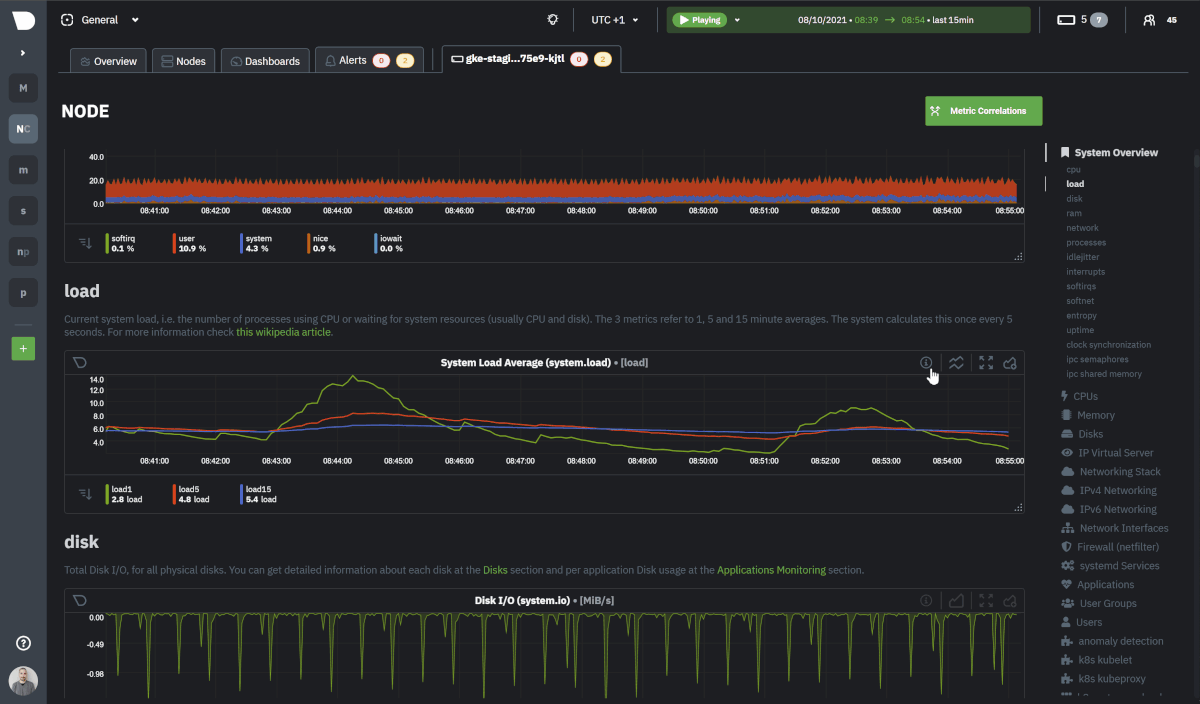Open help via the question mark icon

[x=23, y=643]
